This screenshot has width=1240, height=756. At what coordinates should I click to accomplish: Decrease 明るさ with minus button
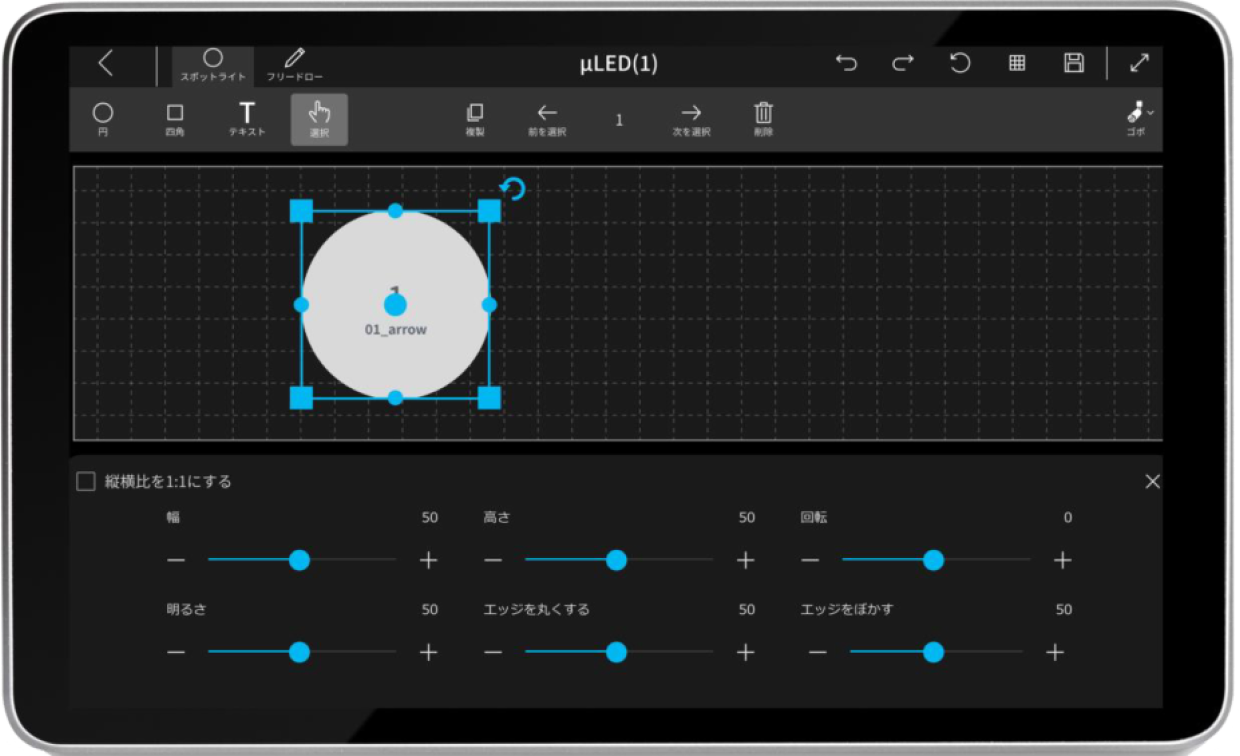tap(176, 652)
